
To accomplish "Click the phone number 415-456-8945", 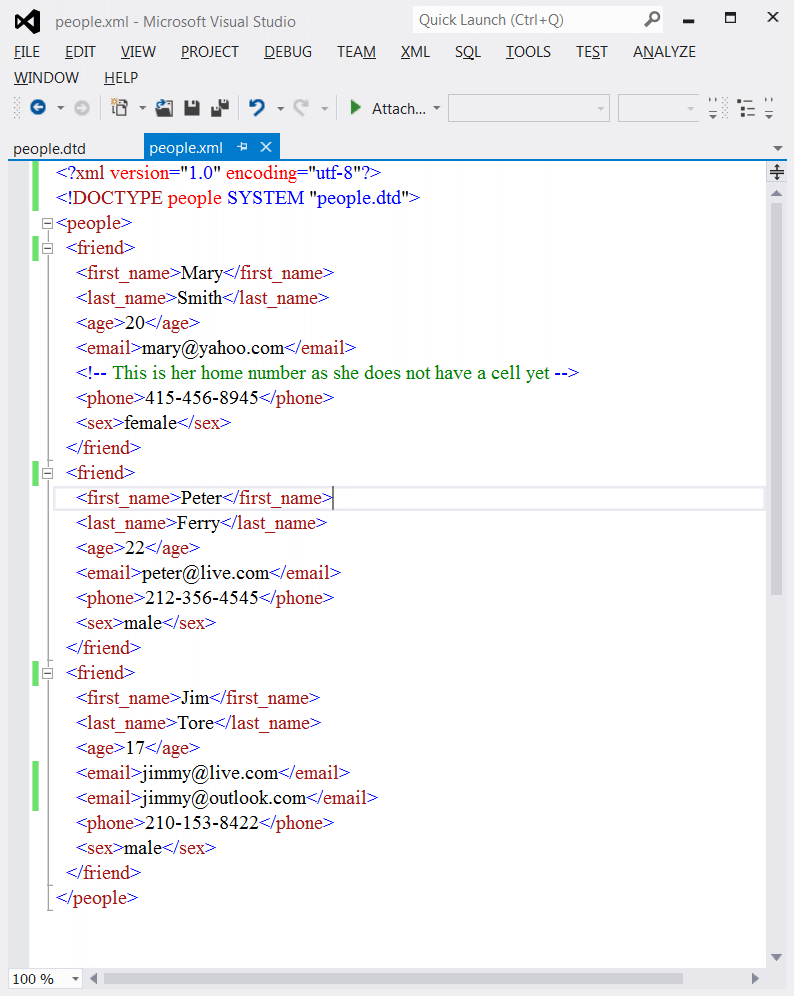I will pyautogui.click(x=202, y=398).
